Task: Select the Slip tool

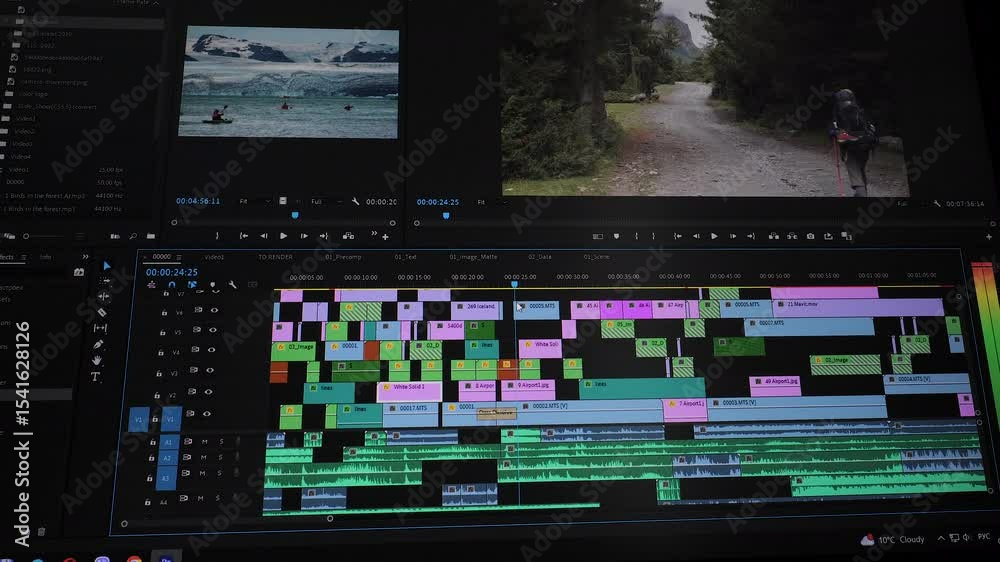Action: 100,328
